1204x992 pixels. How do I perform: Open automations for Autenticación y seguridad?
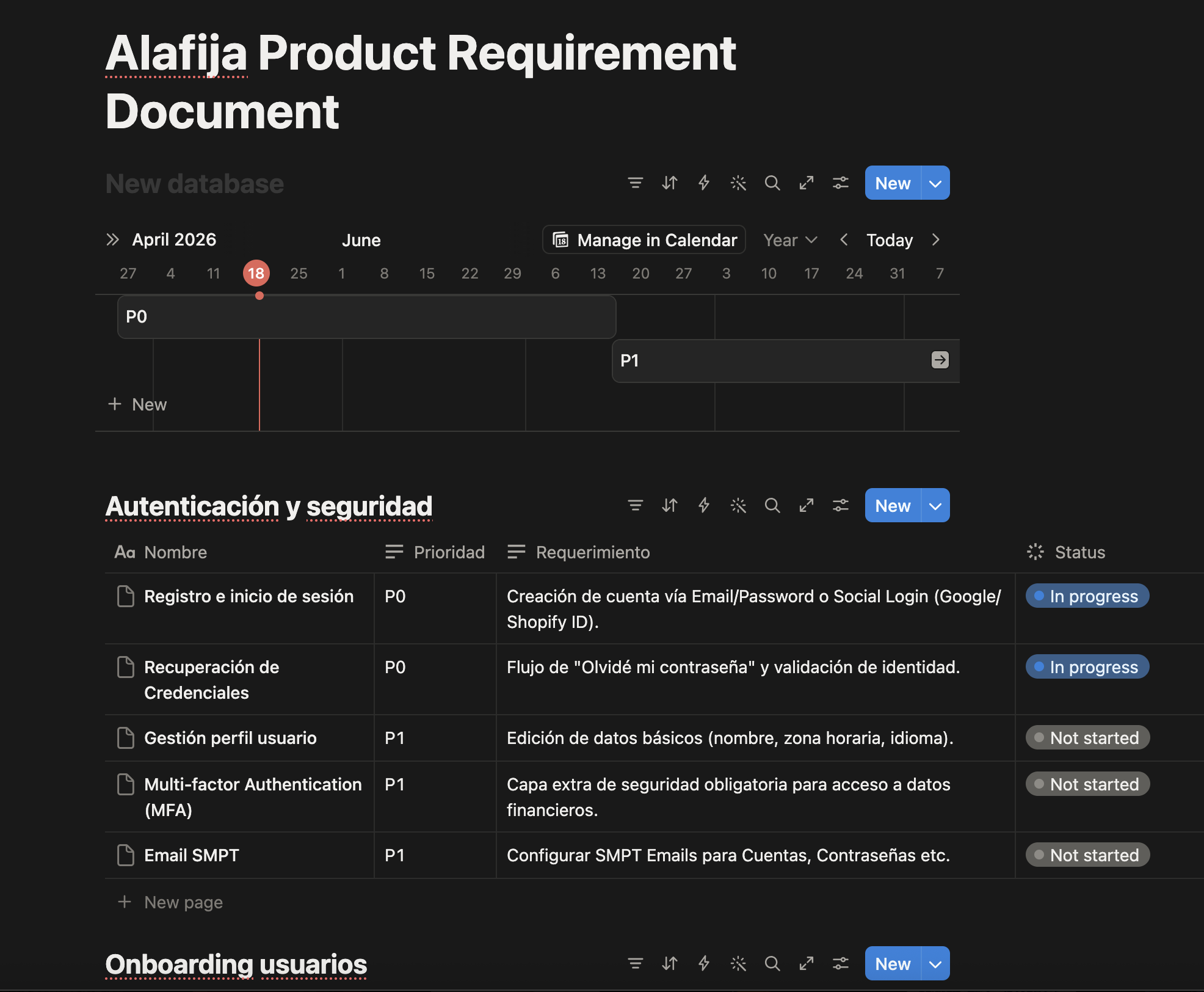point(704,505)
